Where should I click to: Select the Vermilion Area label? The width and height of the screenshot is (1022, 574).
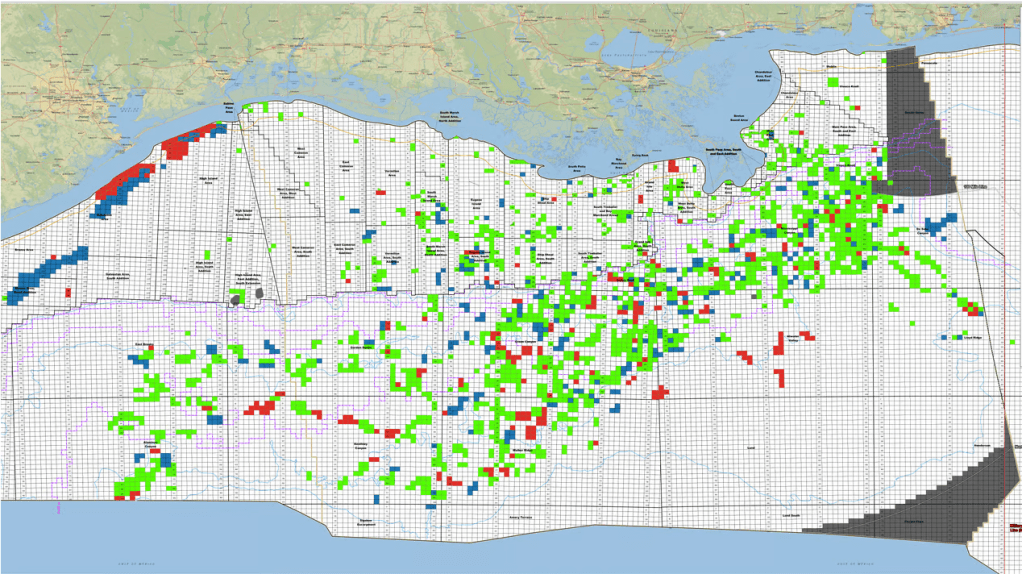(x=391, y=172)
